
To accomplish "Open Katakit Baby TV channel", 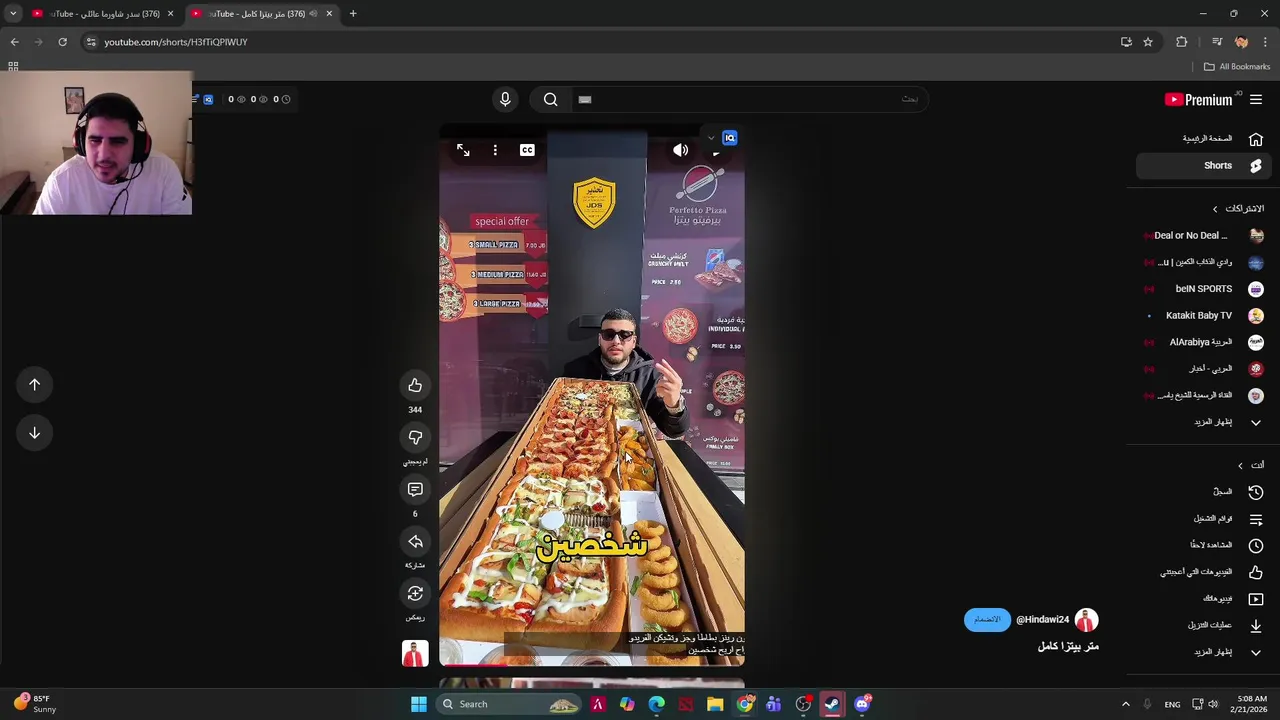I will click(1205, 316).
